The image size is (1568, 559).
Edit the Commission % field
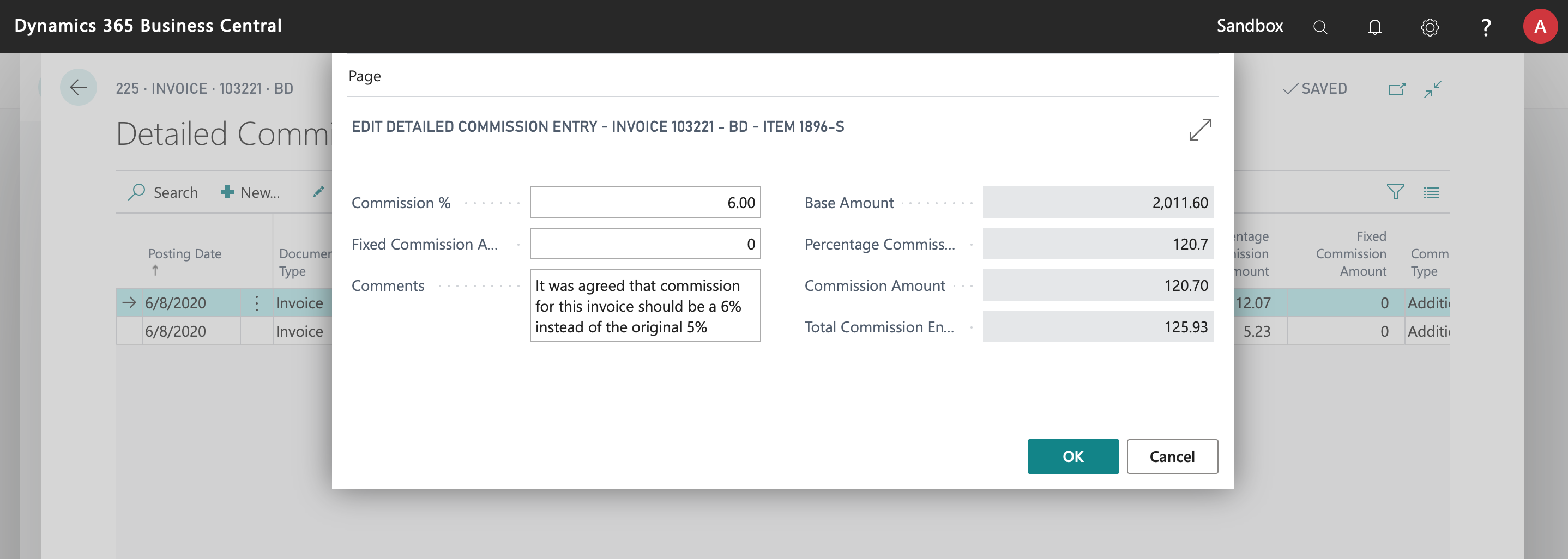[644, 202]
